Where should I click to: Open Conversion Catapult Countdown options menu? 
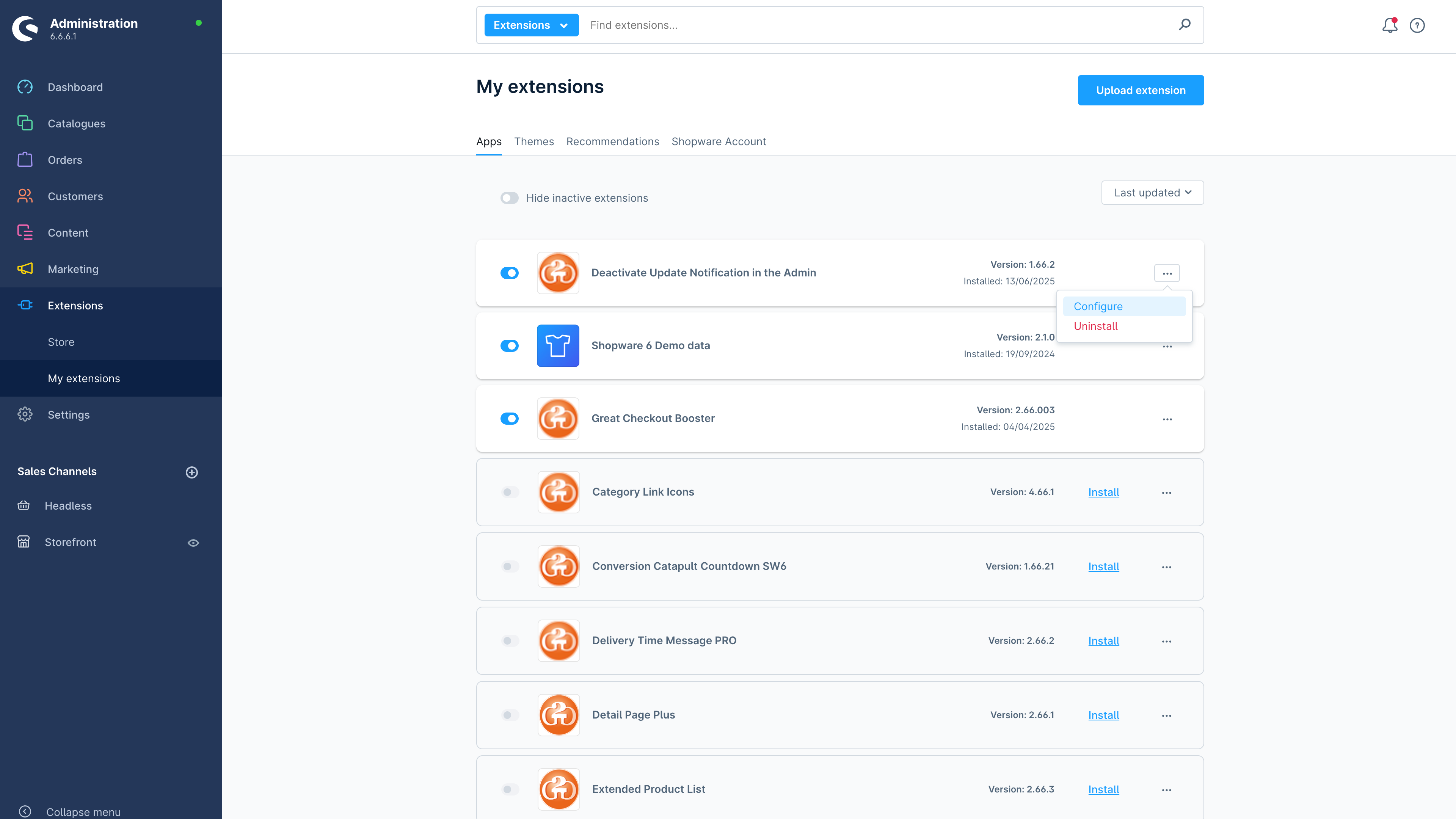(1167, 567)
